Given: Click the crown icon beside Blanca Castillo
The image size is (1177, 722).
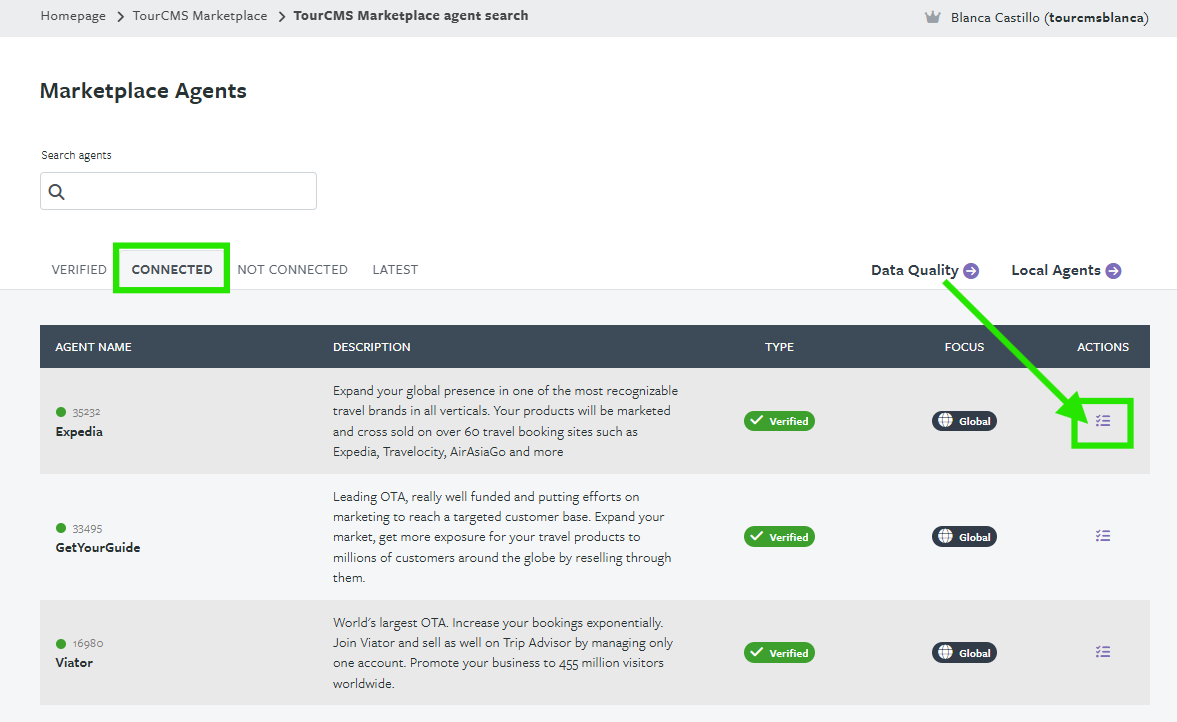Looking at the screenshot, I should click(932, 17).
